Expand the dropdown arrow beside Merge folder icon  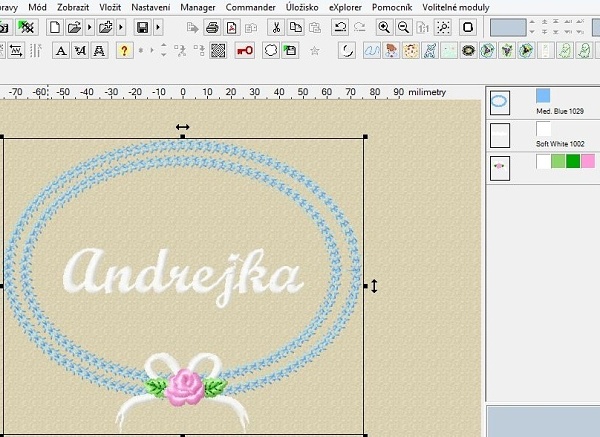120,28
